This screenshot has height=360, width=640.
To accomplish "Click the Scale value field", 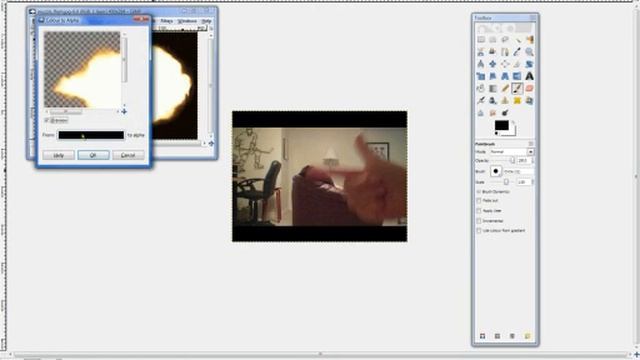I will coord(524,182).
